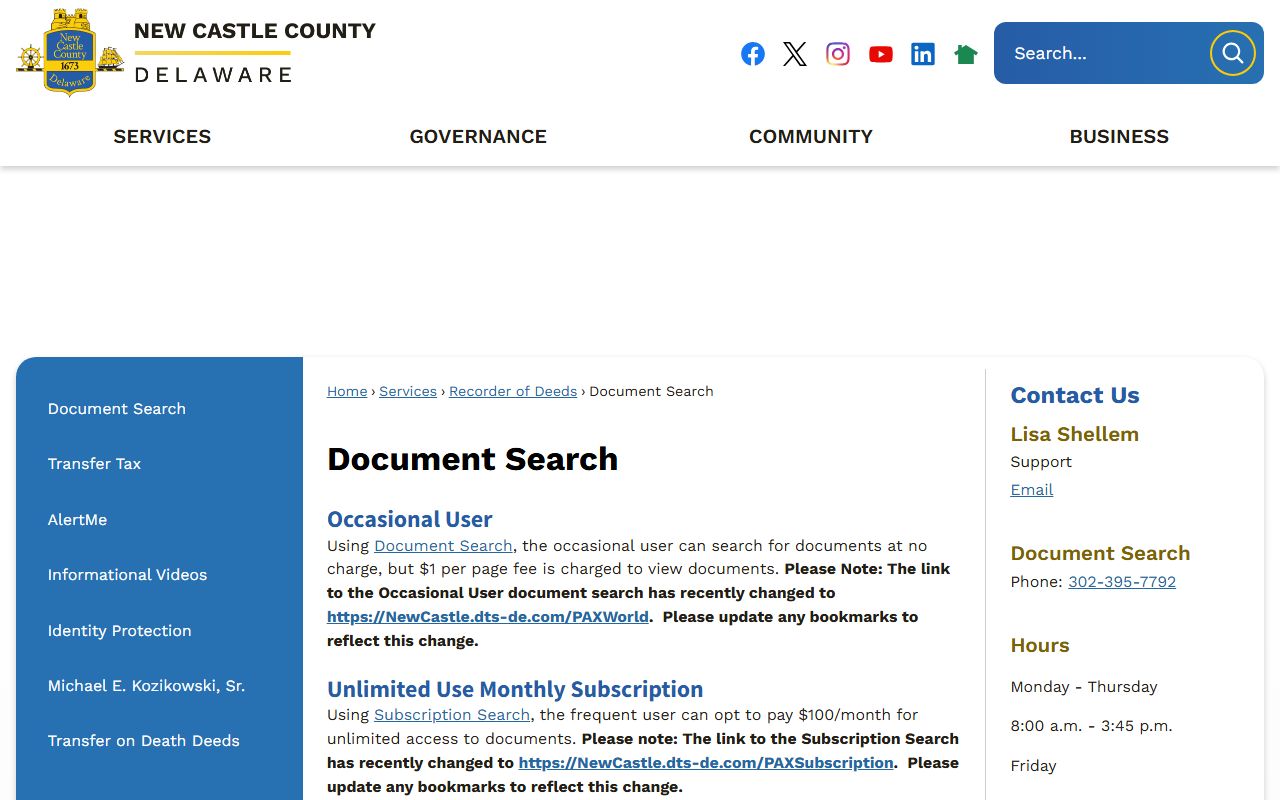1280x800 pixels.
Task: Go to Home breadcrumb link
Action: [x=347, y=391]
